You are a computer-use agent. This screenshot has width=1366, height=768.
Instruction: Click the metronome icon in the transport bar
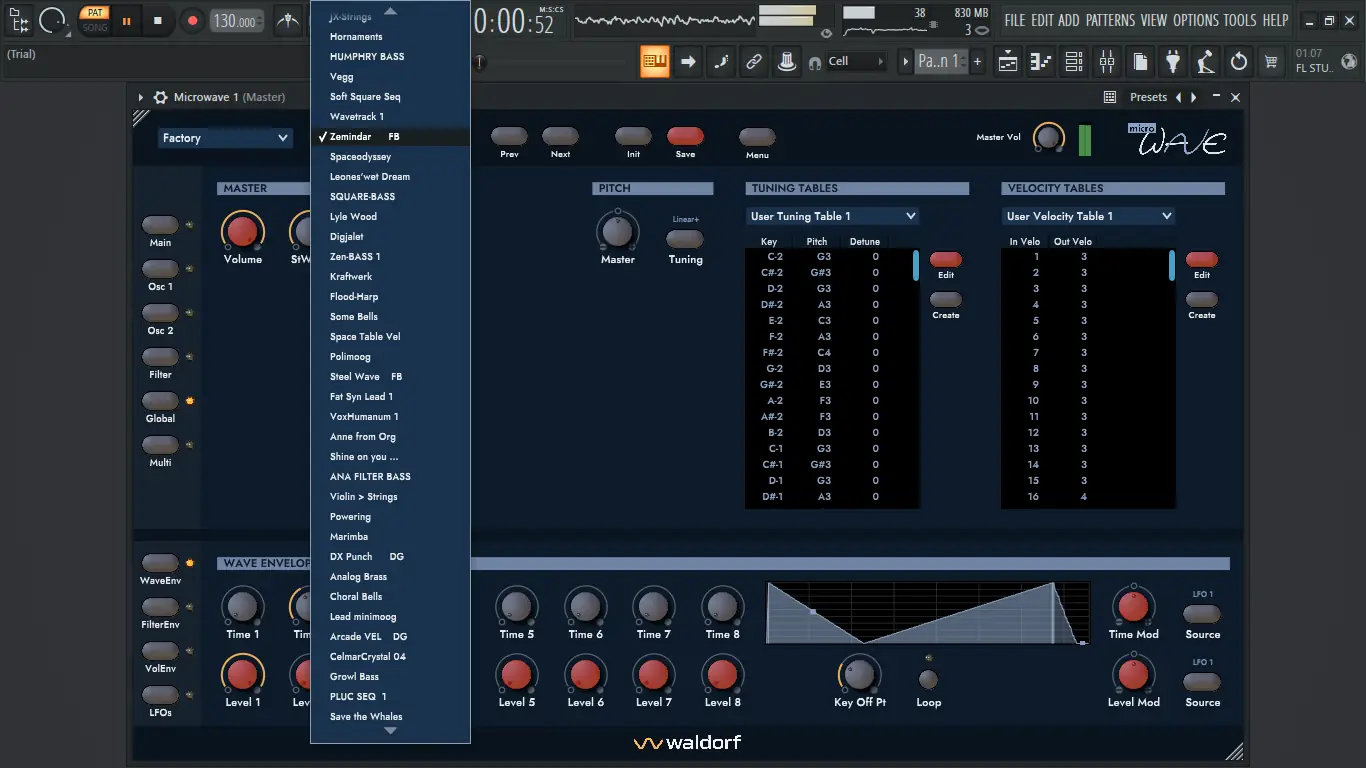287,20
